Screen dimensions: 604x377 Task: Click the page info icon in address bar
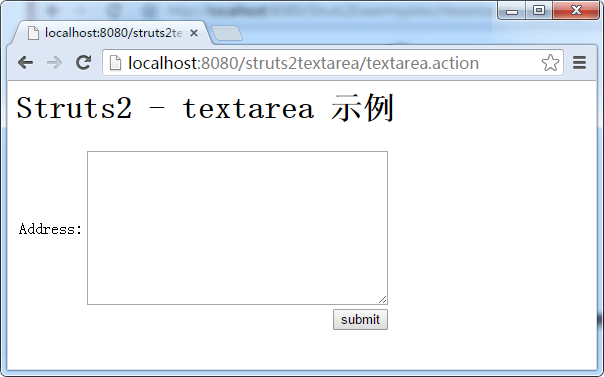tap(115, 63)
